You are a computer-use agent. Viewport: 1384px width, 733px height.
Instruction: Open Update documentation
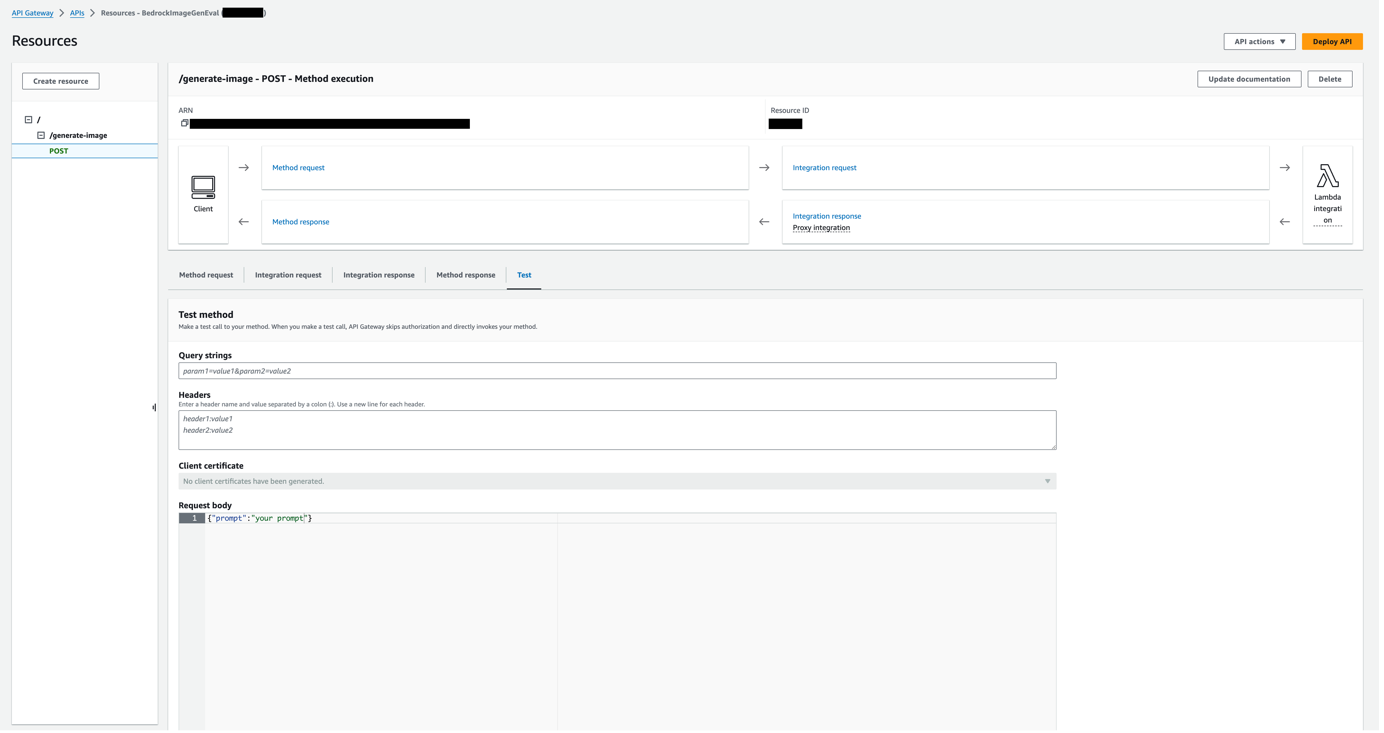tap(1248, 78)
